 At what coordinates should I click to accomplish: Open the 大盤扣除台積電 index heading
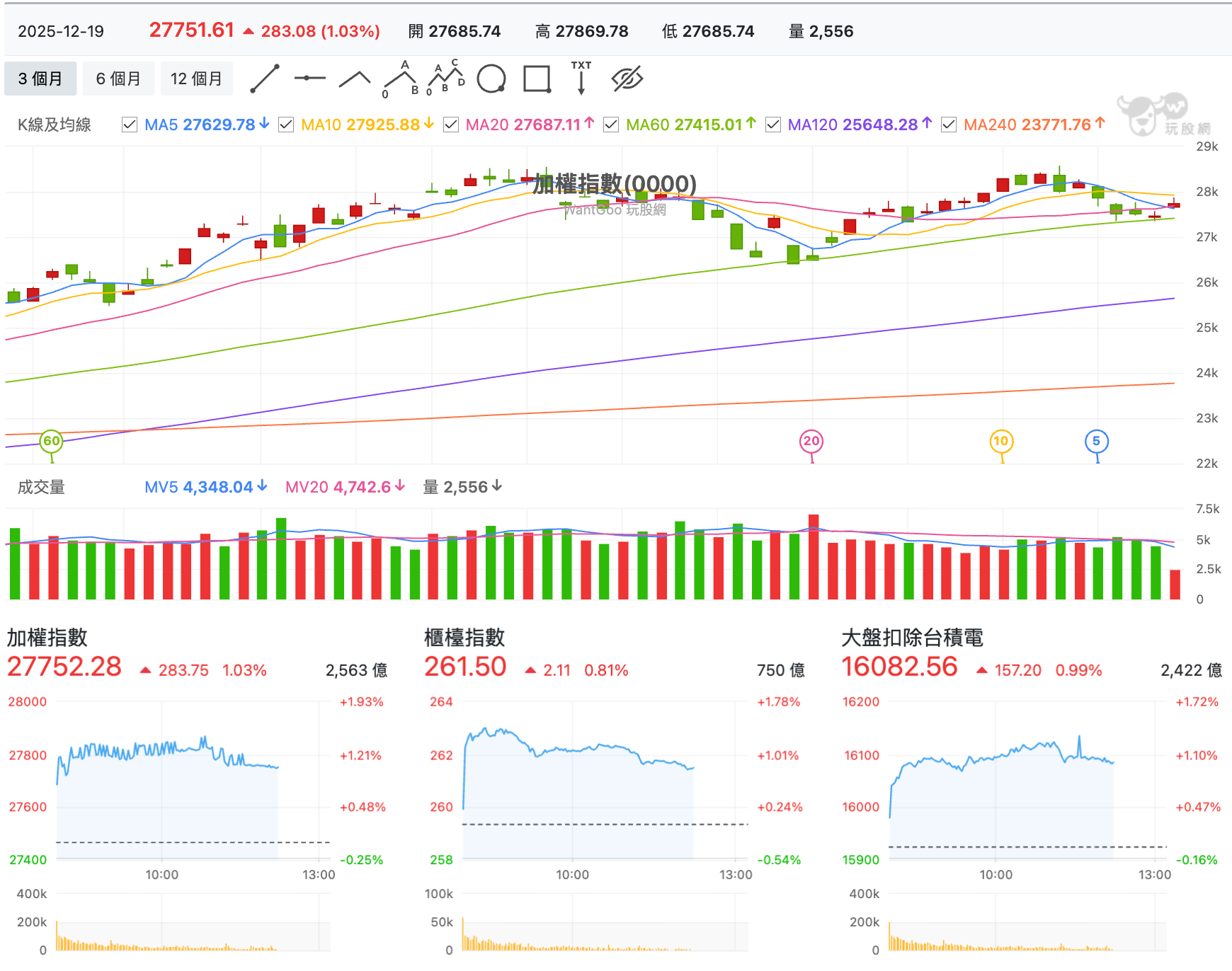912,638
